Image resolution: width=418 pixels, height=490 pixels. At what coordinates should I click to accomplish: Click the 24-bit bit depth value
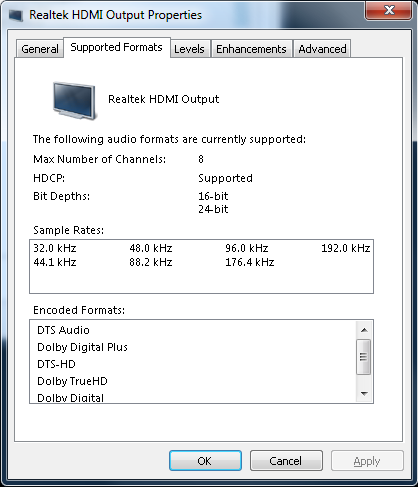click(213, 209)
